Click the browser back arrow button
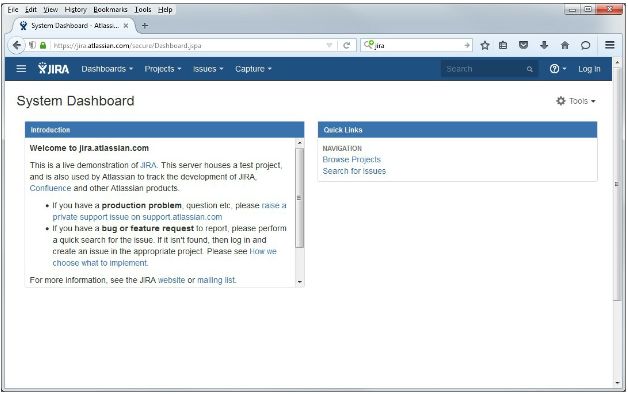This screenshot has width=628, height=394. click(x=16, y=45)
